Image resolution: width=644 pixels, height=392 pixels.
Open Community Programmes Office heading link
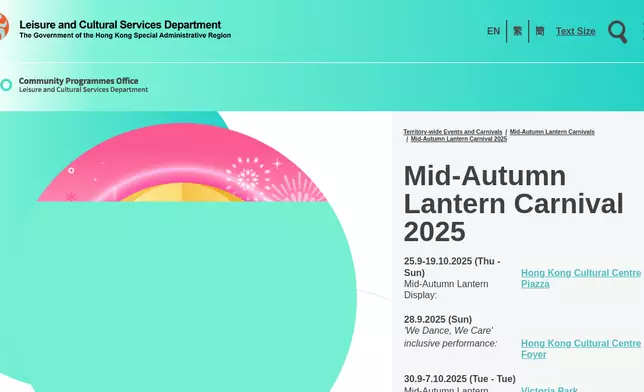point(78,81)
